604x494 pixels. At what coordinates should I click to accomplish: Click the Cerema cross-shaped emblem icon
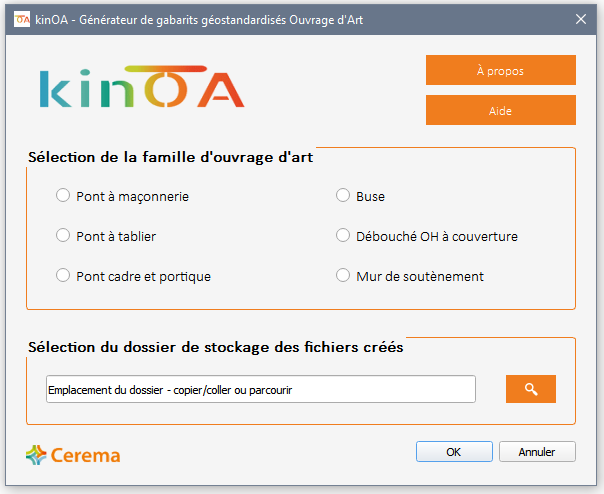[36, 455]
